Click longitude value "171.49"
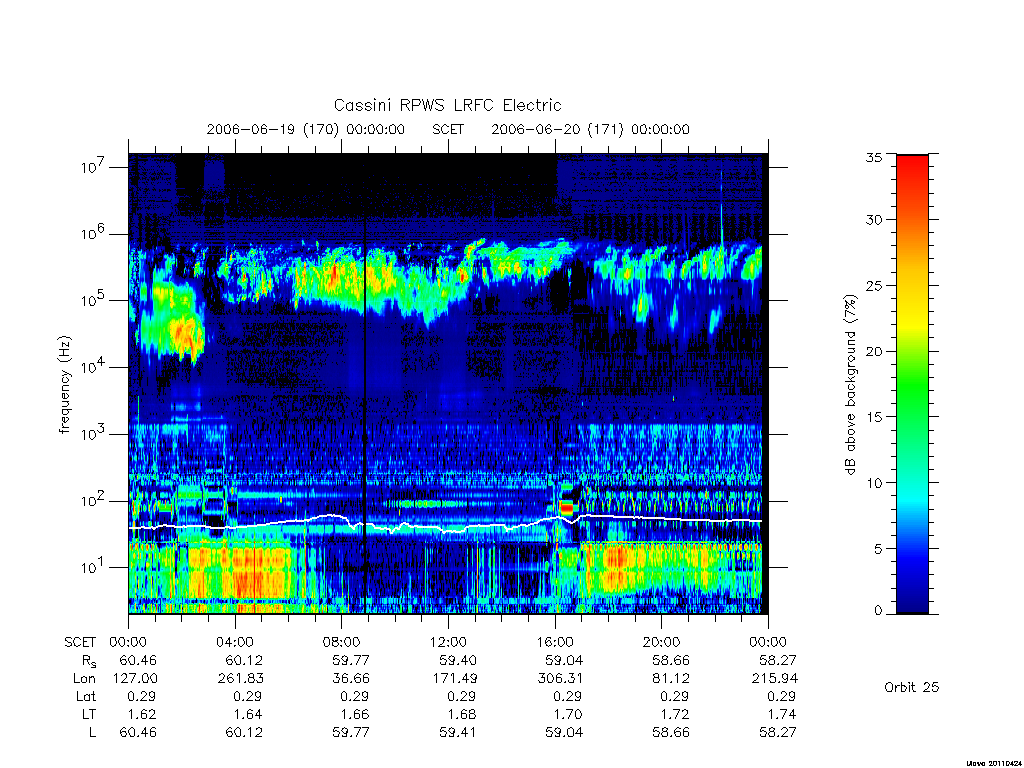The width and height of the screenshot is (1024, 768). pos(454,679)
